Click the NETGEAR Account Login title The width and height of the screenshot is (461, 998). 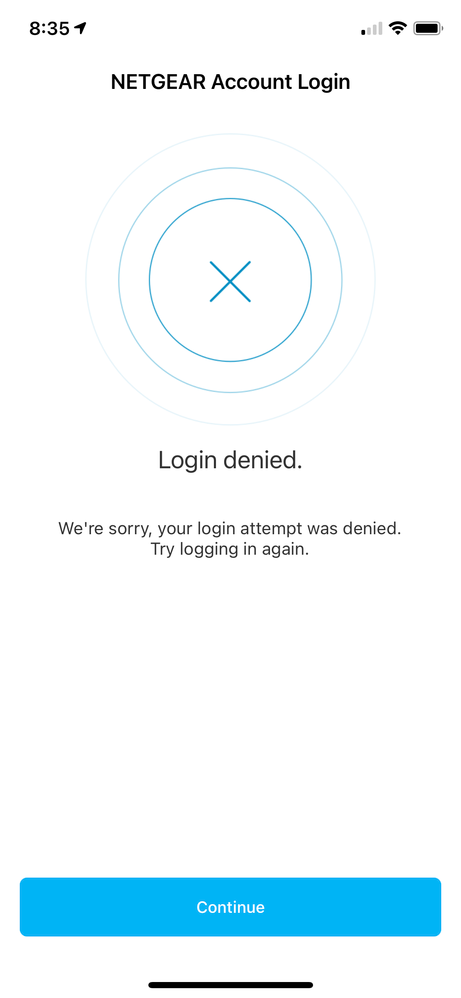[x=230, y=82]
